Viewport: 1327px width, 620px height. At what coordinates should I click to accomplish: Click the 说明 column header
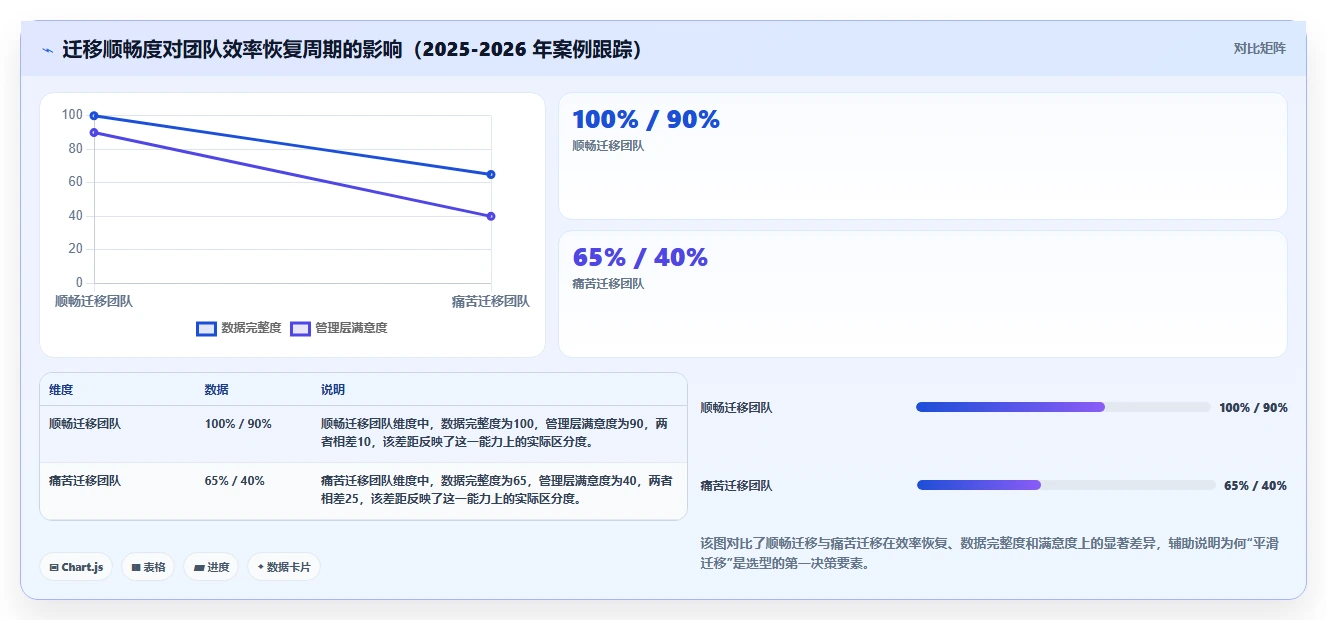[333, 389]
